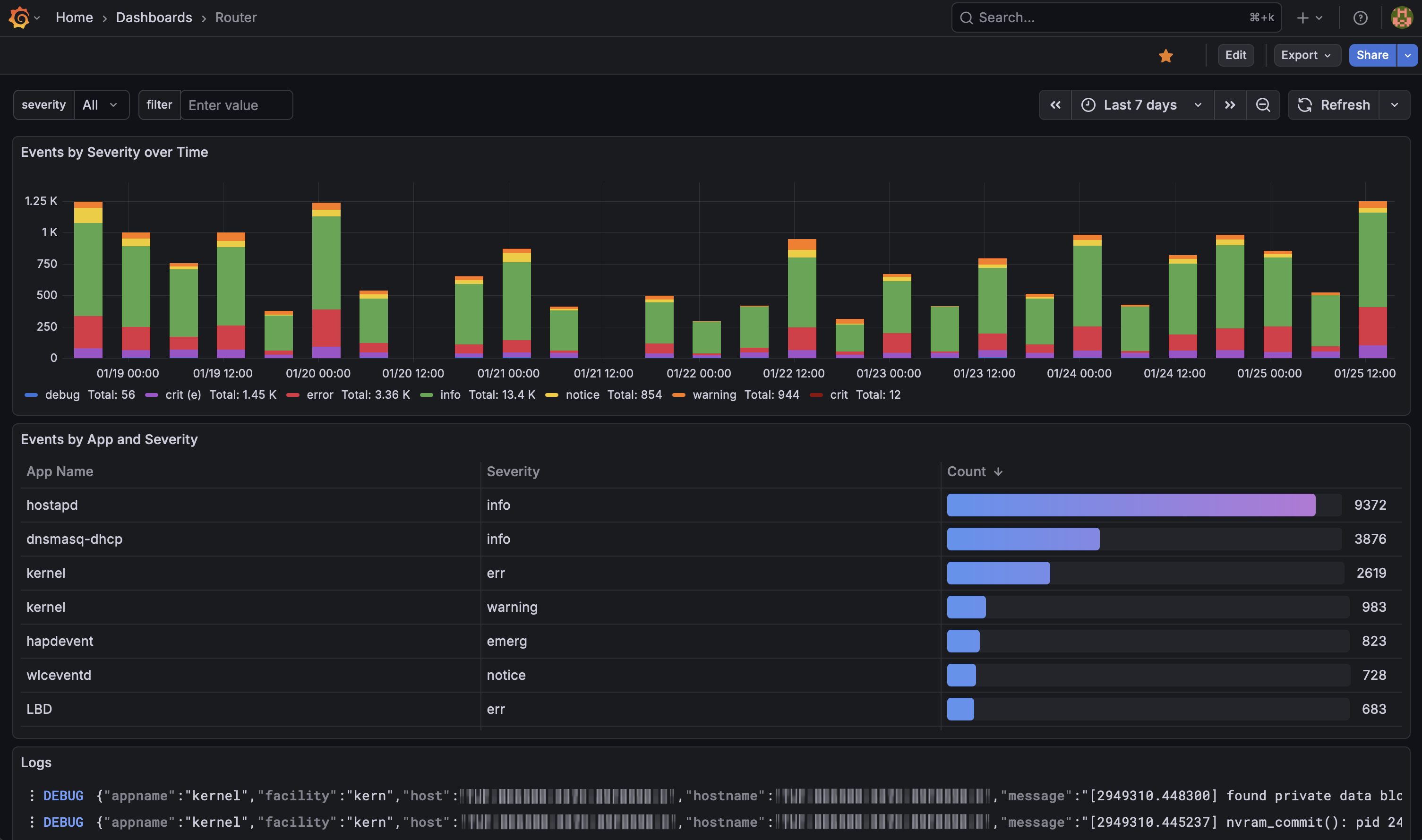The width and height of the screenshot is (1422, 840).
Task: Click the filter Enter value field
Action: tap(236, 105)
